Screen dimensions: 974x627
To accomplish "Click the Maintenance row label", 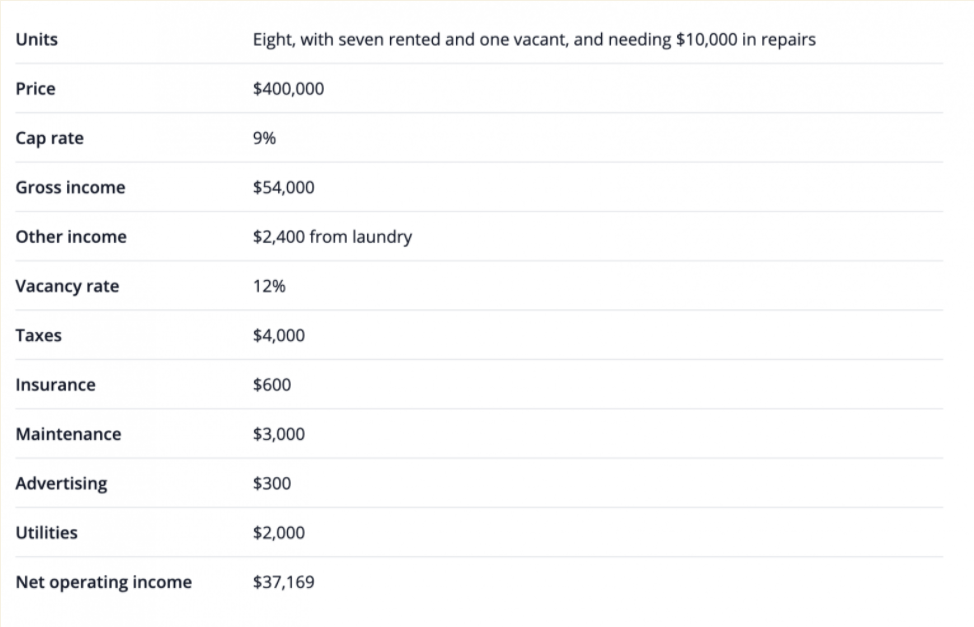I will click(x=68, y=434).
